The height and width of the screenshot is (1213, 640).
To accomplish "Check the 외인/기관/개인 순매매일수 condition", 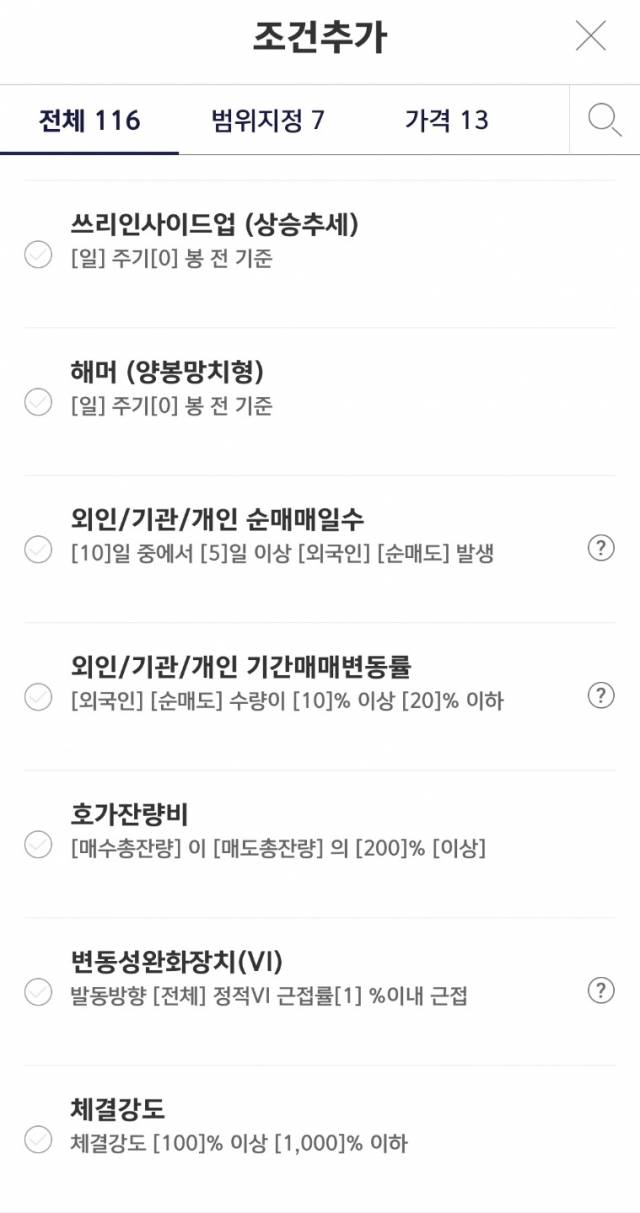I will coord(38,548).
